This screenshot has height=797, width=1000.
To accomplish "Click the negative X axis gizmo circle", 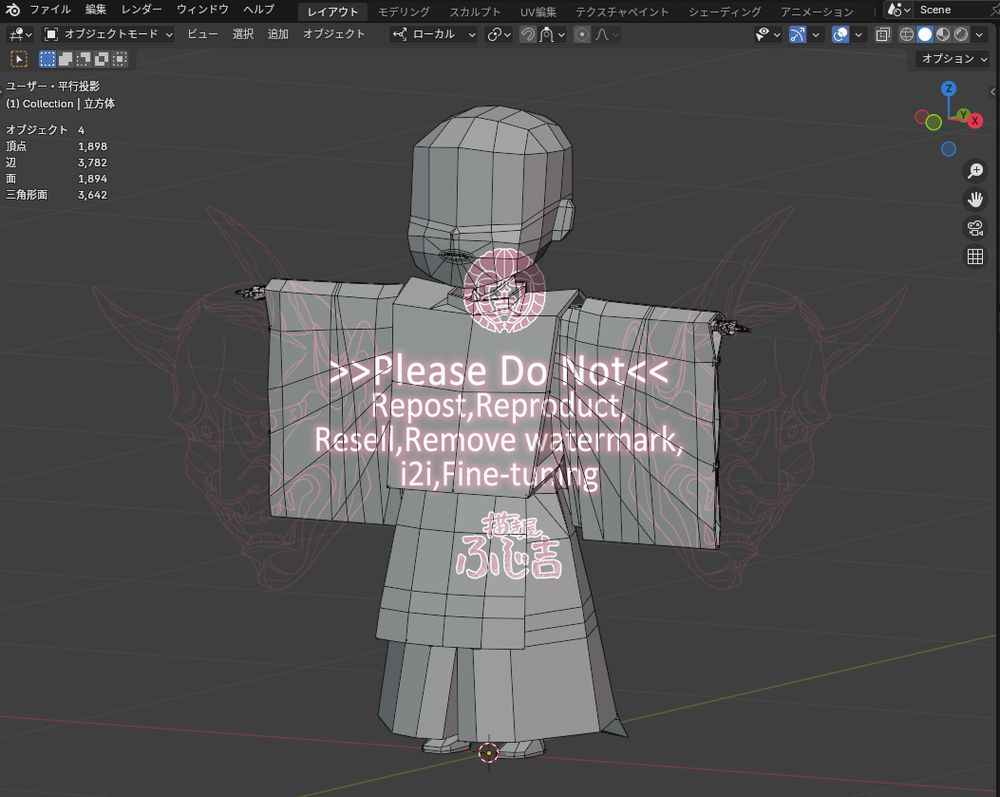I will 922,117.
